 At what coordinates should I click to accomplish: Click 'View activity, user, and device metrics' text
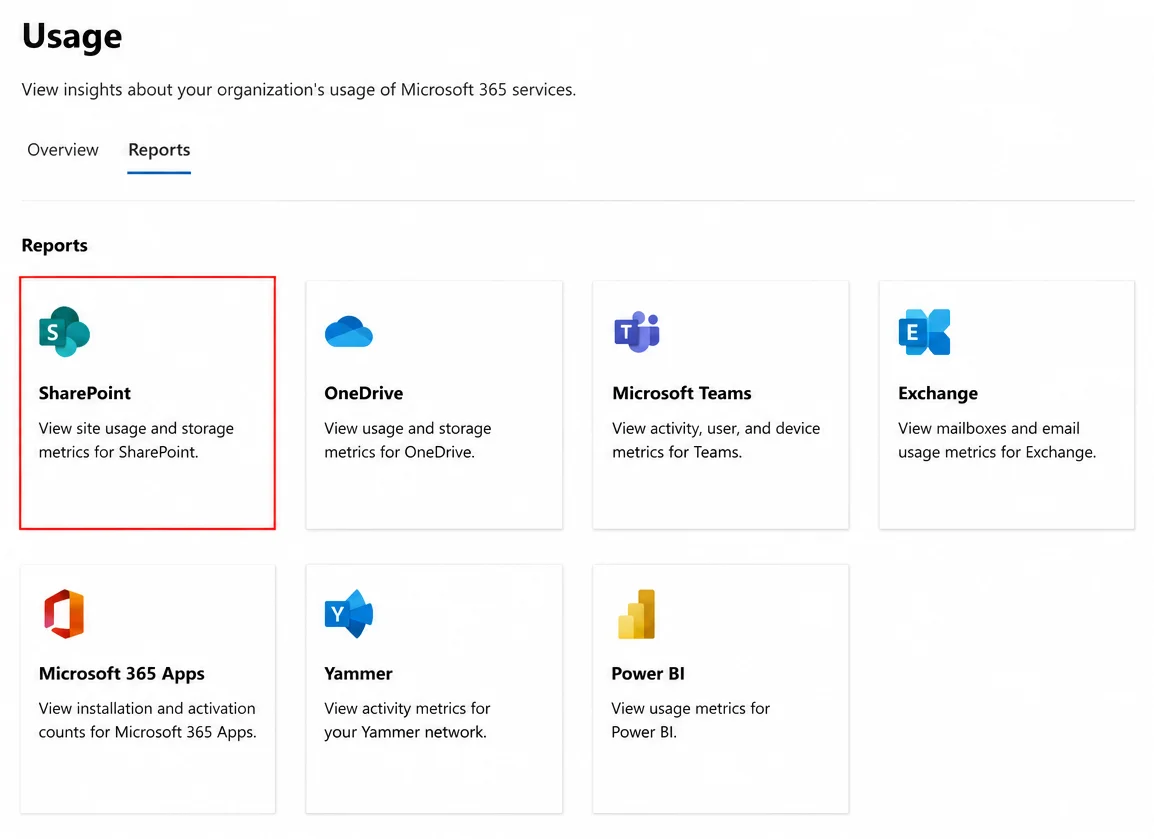[716, 440]
